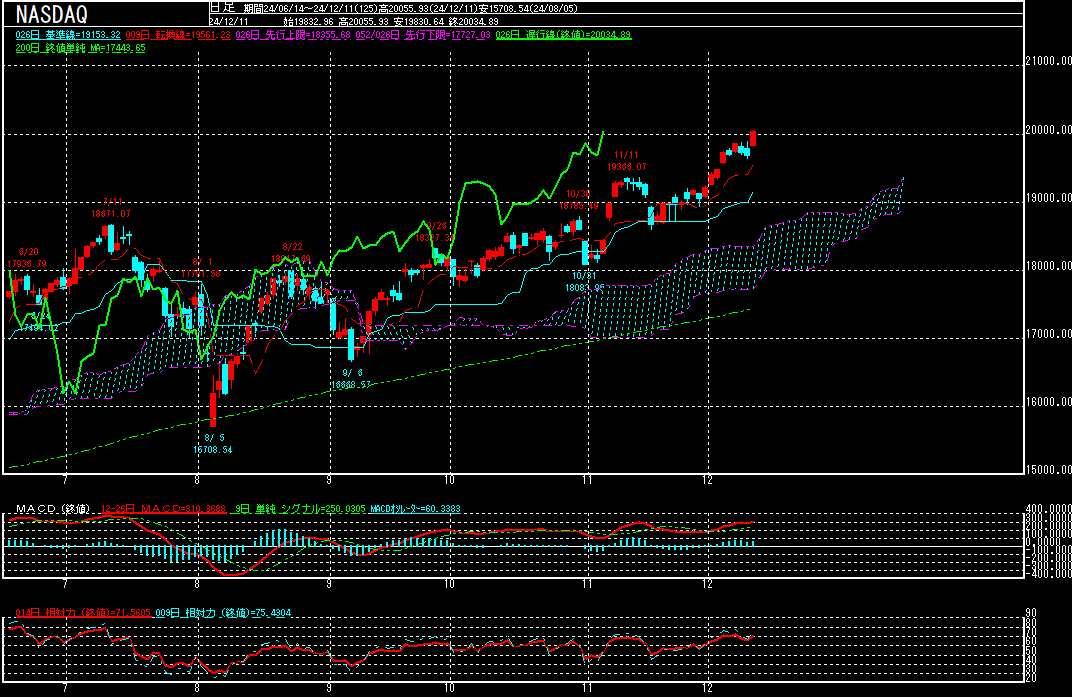1076x699 pixels.
Task: Click the latest red candlestick near 20000
Action: (753, 138)
